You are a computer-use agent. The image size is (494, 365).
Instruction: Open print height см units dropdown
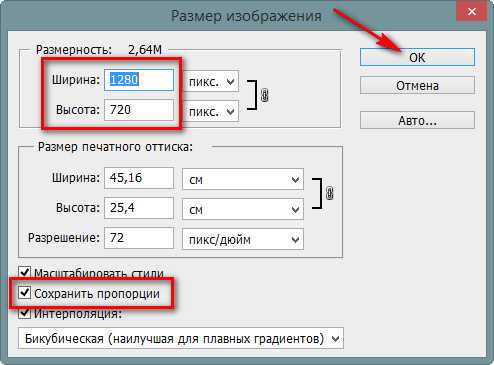tap(243, 209)
